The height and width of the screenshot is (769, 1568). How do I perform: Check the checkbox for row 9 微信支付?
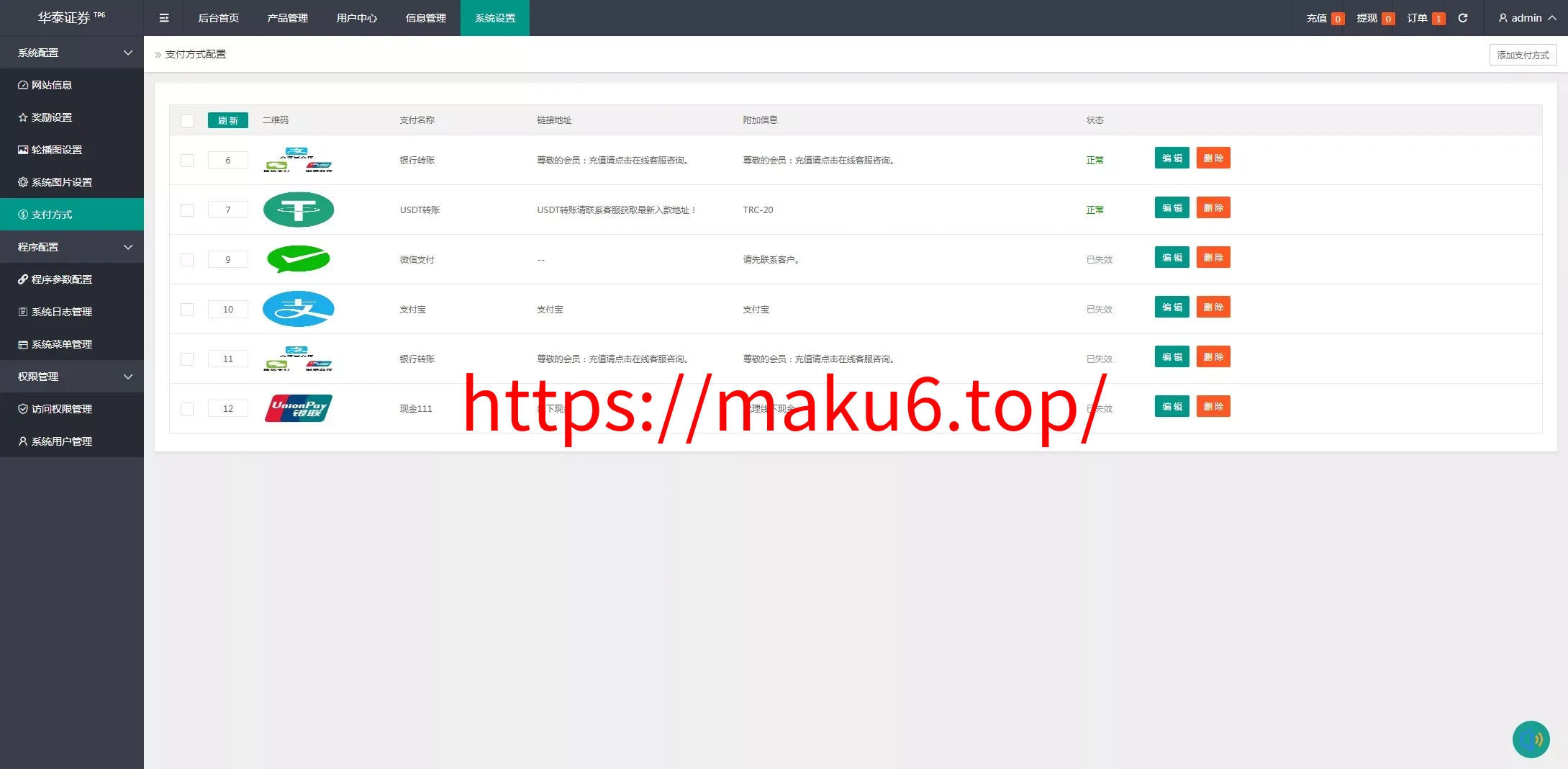coord(187,259)
